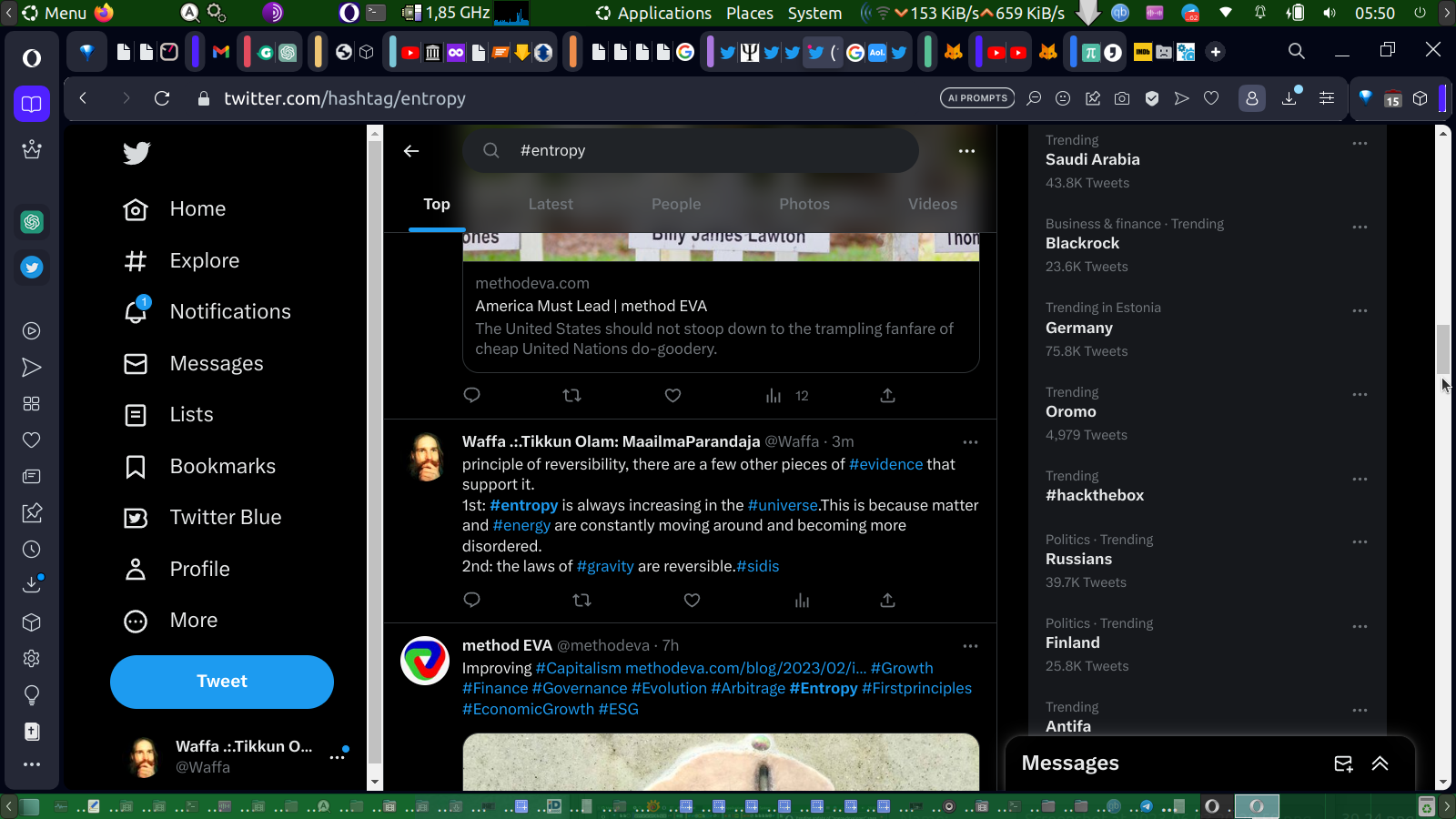1456x819 pixels.
Task: Share the America Must Lead tweet
Action: click(x=887, y=396)
